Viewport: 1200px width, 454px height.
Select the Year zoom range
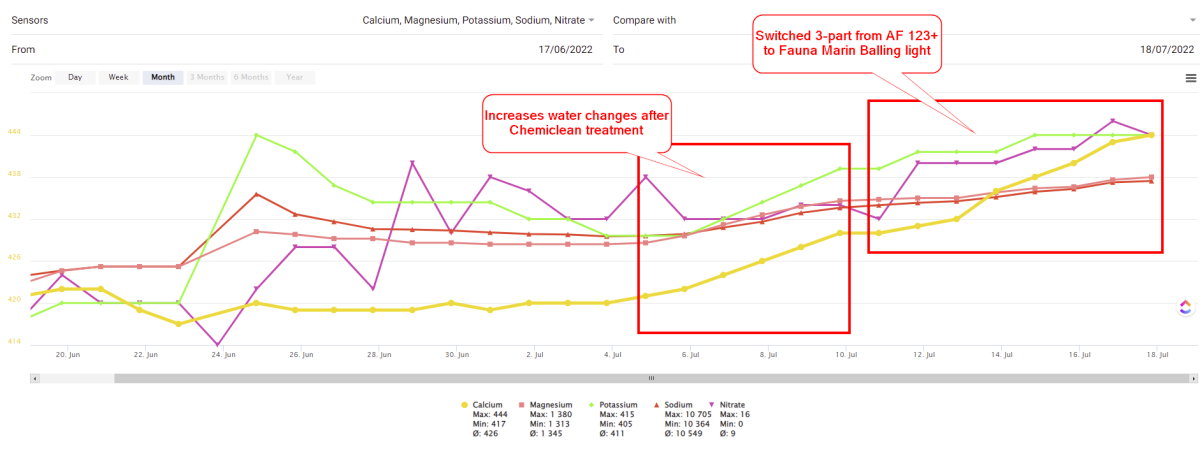coord(295,77)
